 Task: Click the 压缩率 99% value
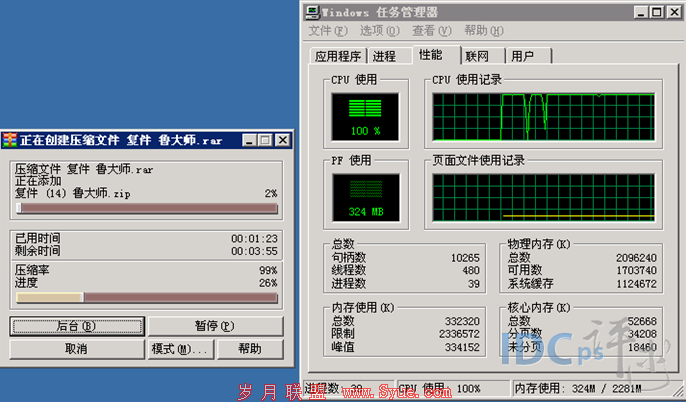268,270
